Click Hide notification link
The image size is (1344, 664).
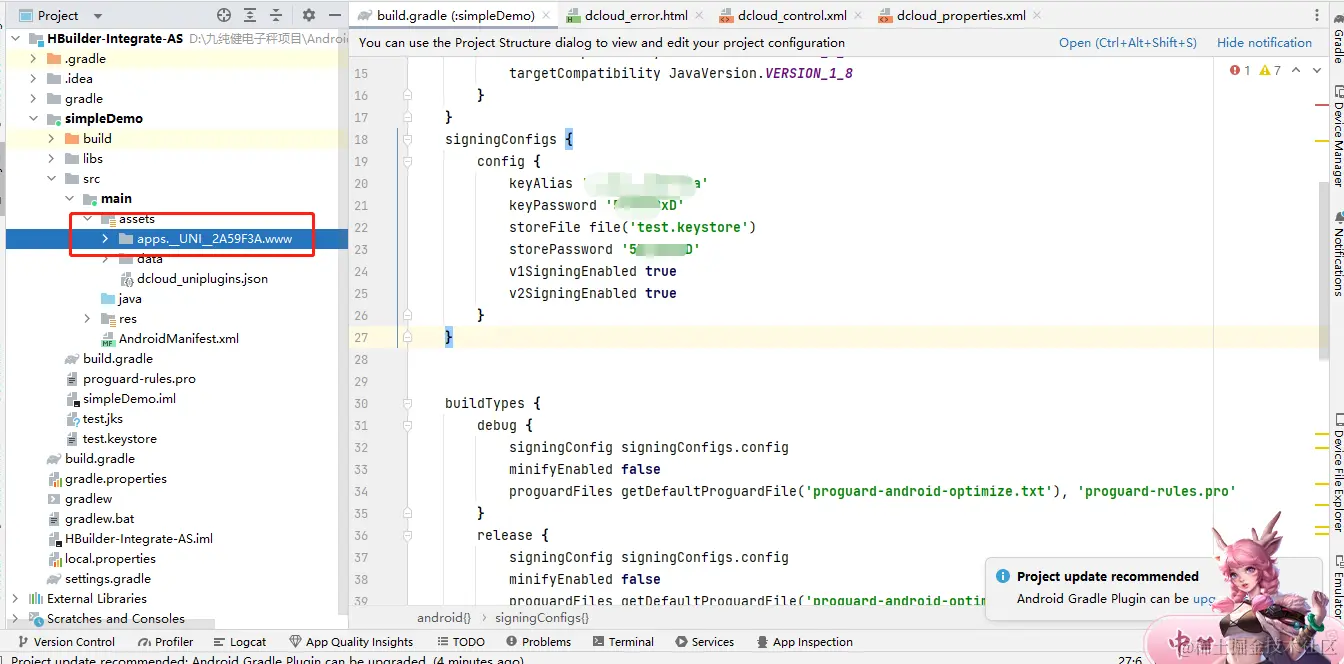pyautogui.click(x=1264, y=42)
